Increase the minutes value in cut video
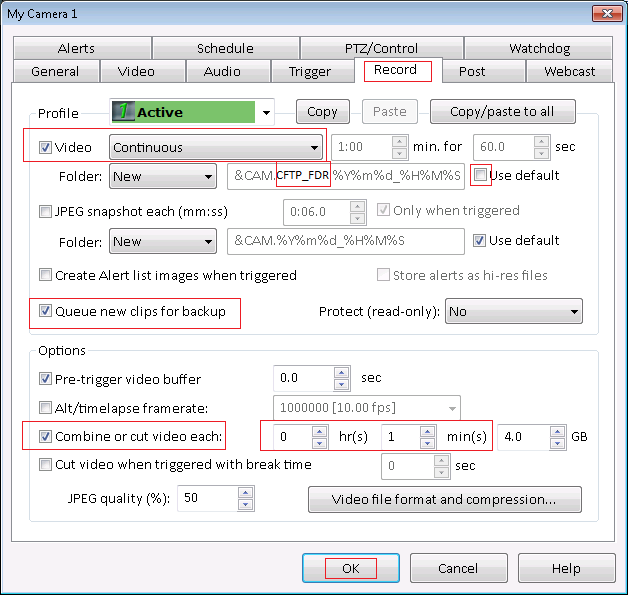 coord(428,431)
